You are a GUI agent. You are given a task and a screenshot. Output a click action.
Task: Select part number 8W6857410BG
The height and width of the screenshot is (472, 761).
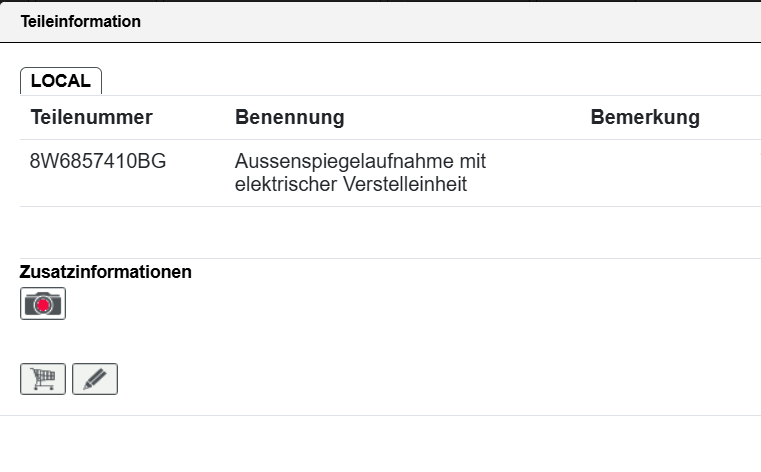98,161
